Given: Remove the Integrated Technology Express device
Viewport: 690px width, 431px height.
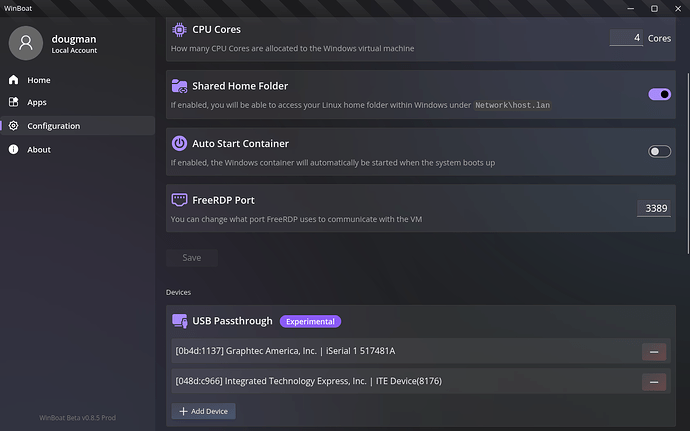Looking at the screenshot, I should pyautogui.click(x=654, y=382).
